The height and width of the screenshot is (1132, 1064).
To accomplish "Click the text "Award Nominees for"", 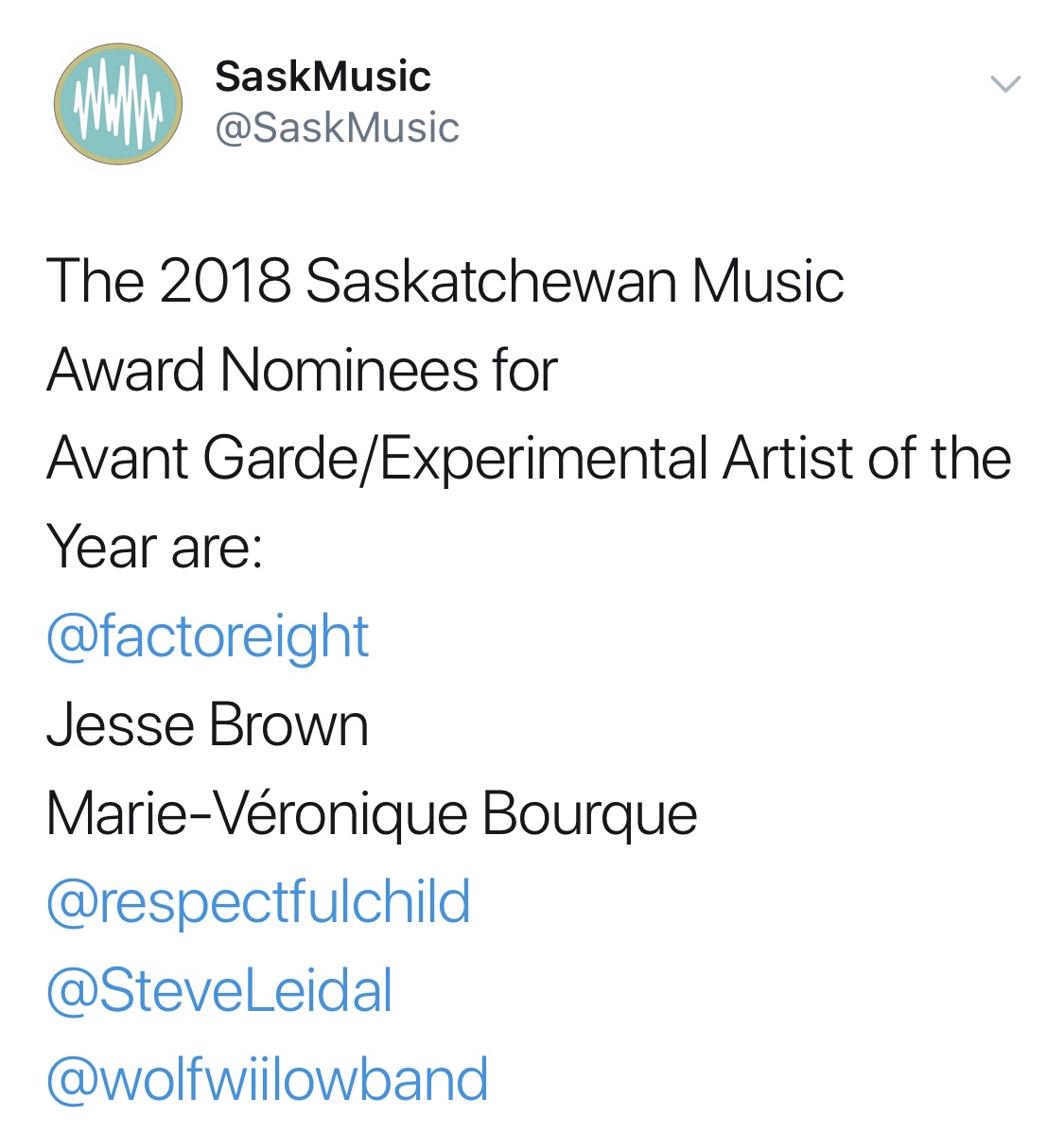I will pos(302,370).
